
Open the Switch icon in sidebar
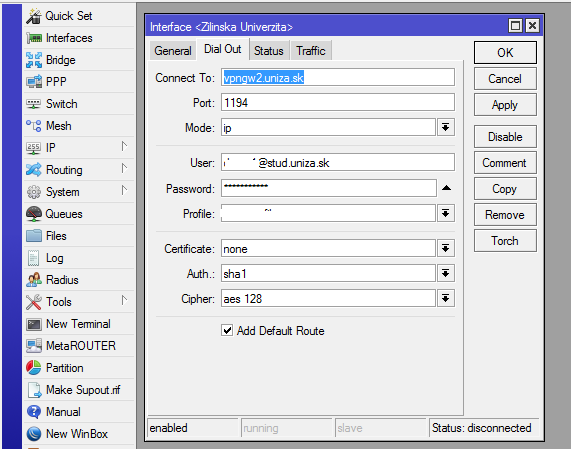(x=34, y=104)
